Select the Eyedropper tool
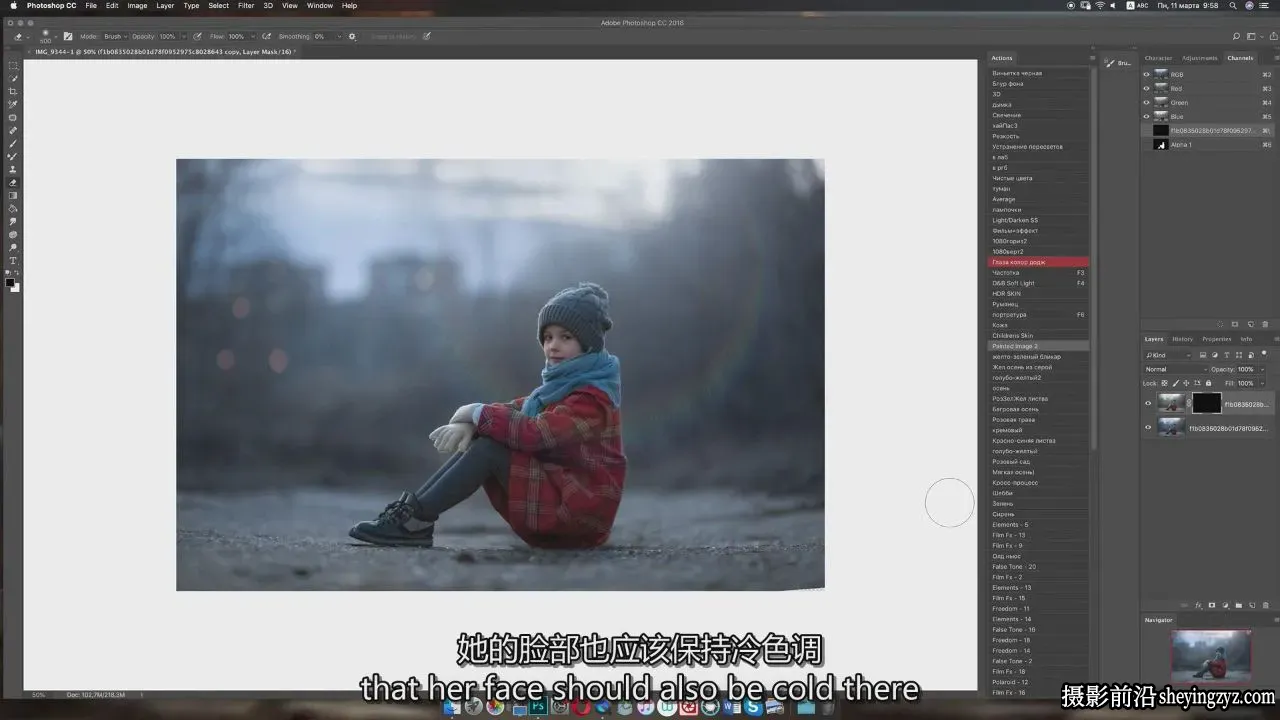 [13, 104]
